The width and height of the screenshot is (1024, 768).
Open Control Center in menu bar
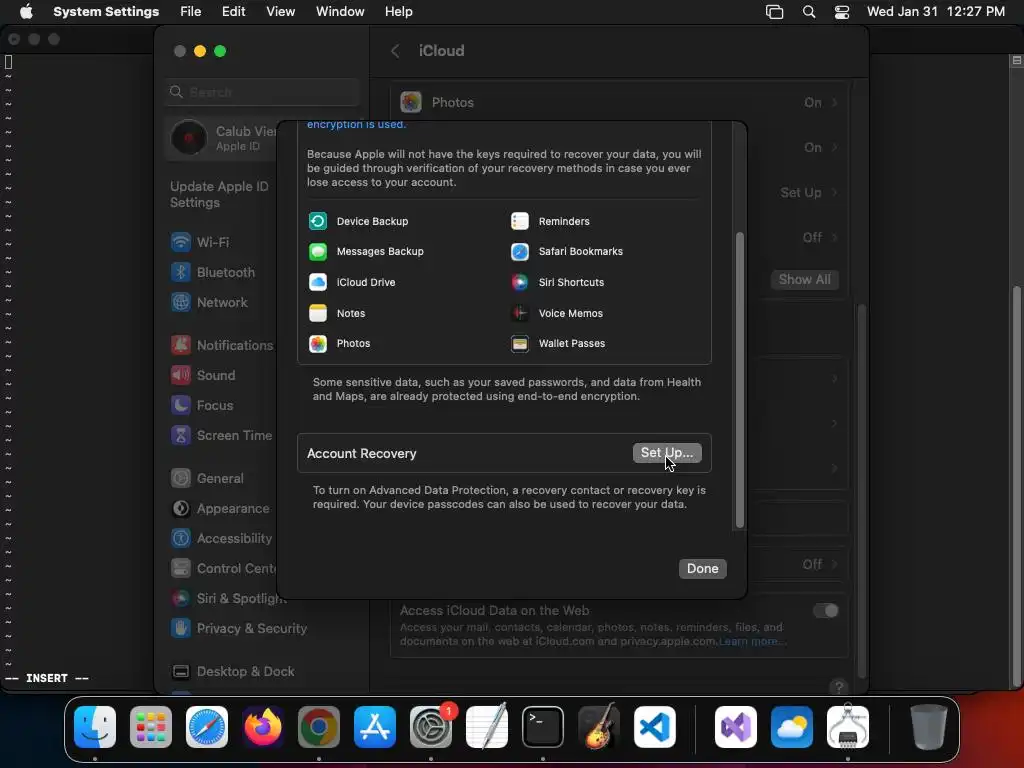[x=842, y=12]
